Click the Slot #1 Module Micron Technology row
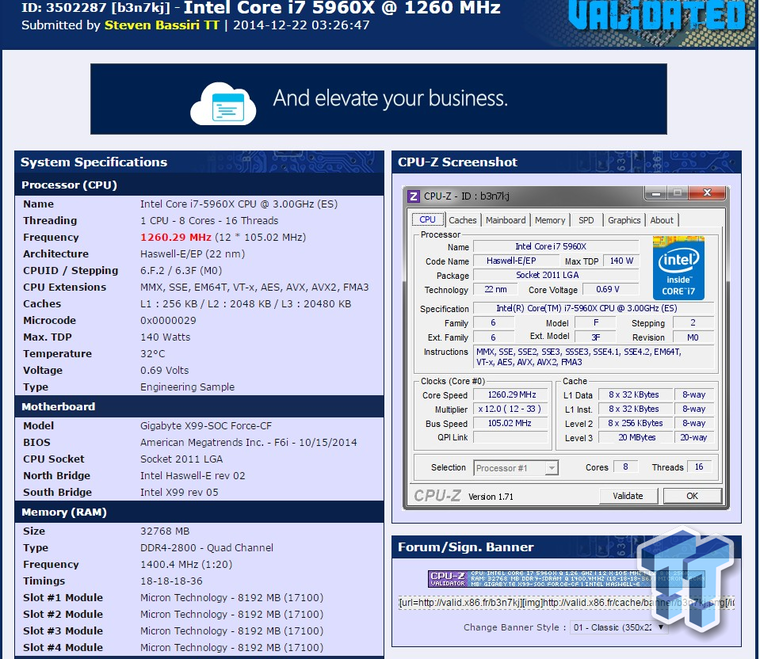This screenshot has width=760, height=659. coord(199,597)
